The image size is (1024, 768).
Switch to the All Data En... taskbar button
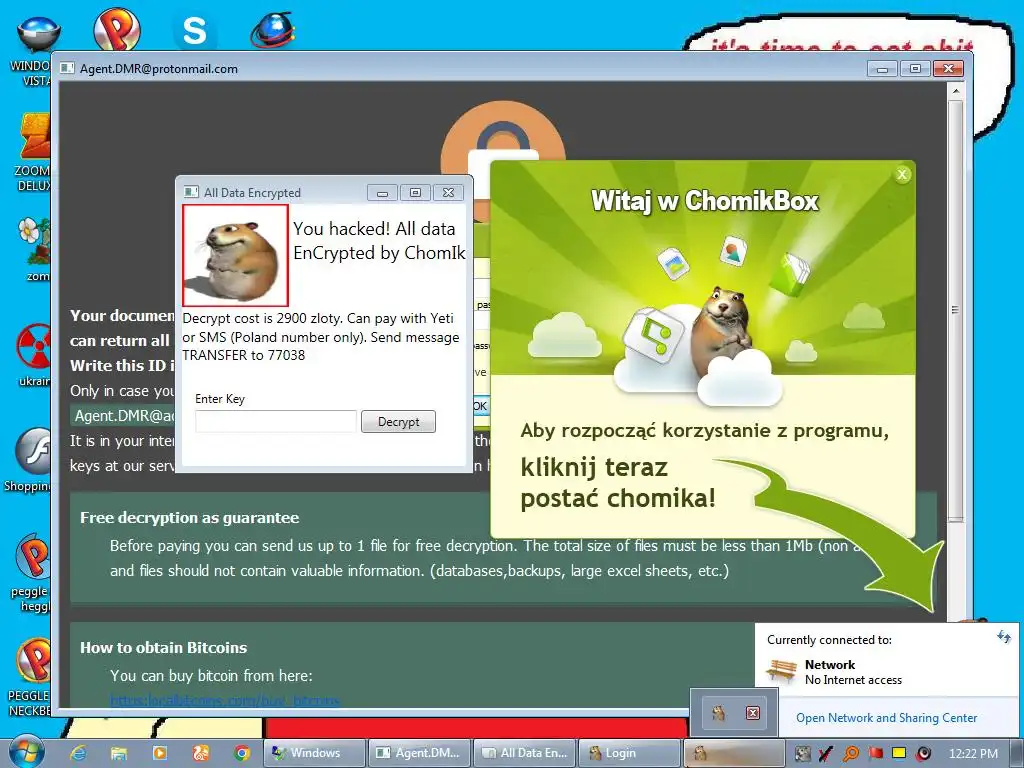pos(524,753)
